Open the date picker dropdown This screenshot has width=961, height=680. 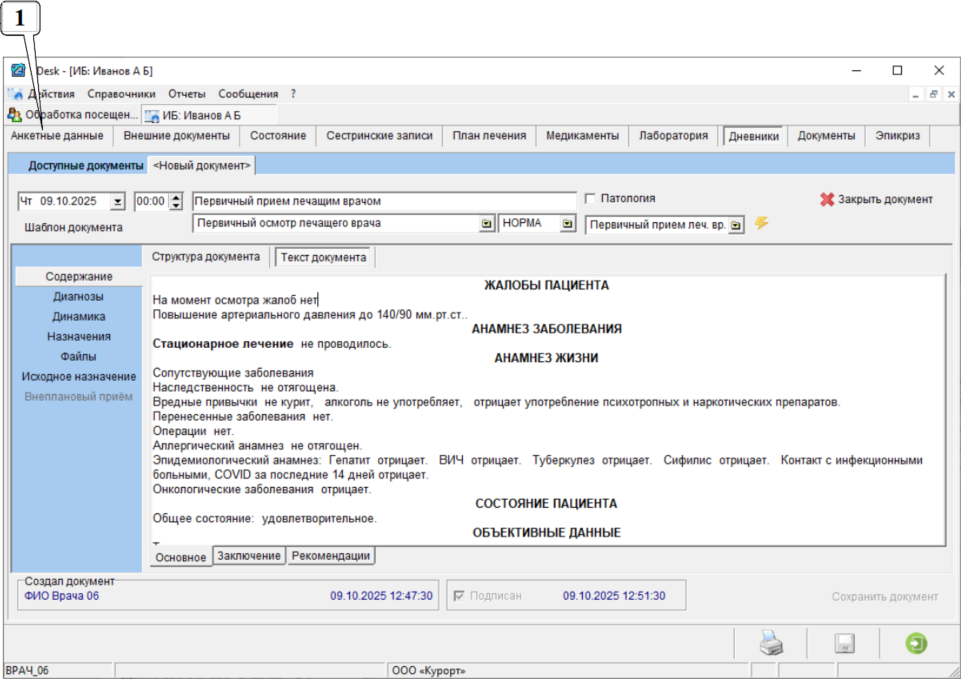(x=118, y=201)
